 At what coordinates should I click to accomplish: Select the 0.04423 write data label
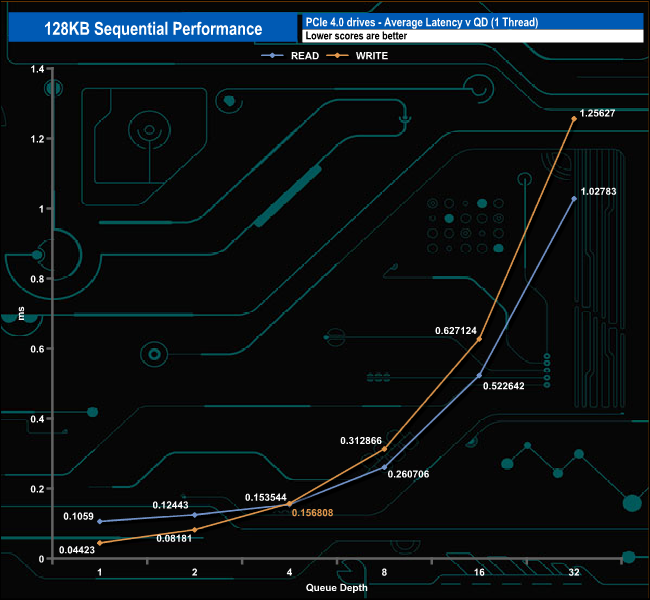point(77,550)
